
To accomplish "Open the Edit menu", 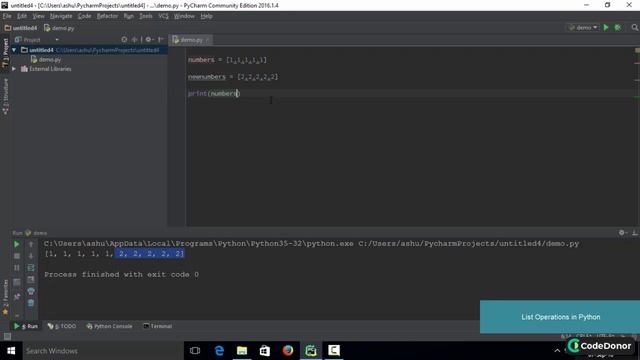I will (x=22, y=16).
